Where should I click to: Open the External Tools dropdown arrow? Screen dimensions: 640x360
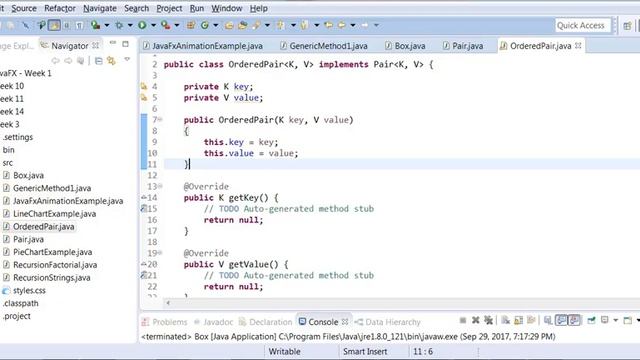point(177,26)
